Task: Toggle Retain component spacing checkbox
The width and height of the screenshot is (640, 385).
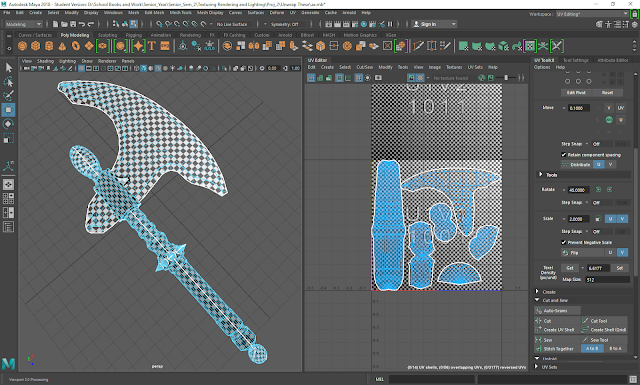Action: click(563, 155)
